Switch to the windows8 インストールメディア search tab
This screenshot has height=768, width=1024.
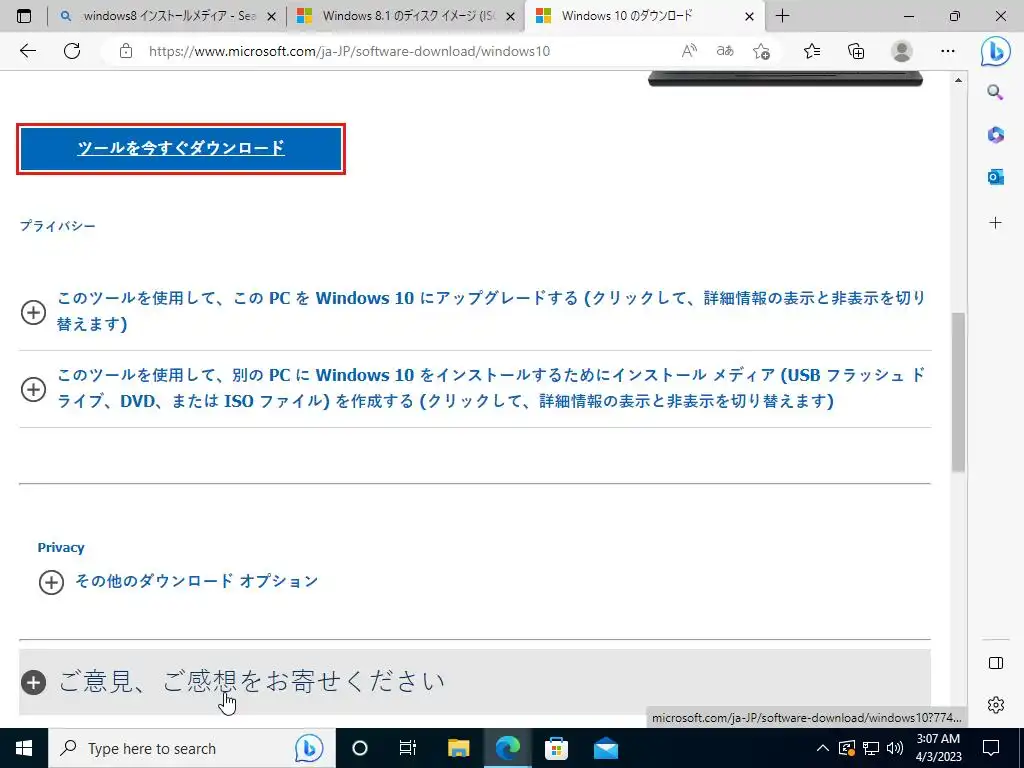167,16
